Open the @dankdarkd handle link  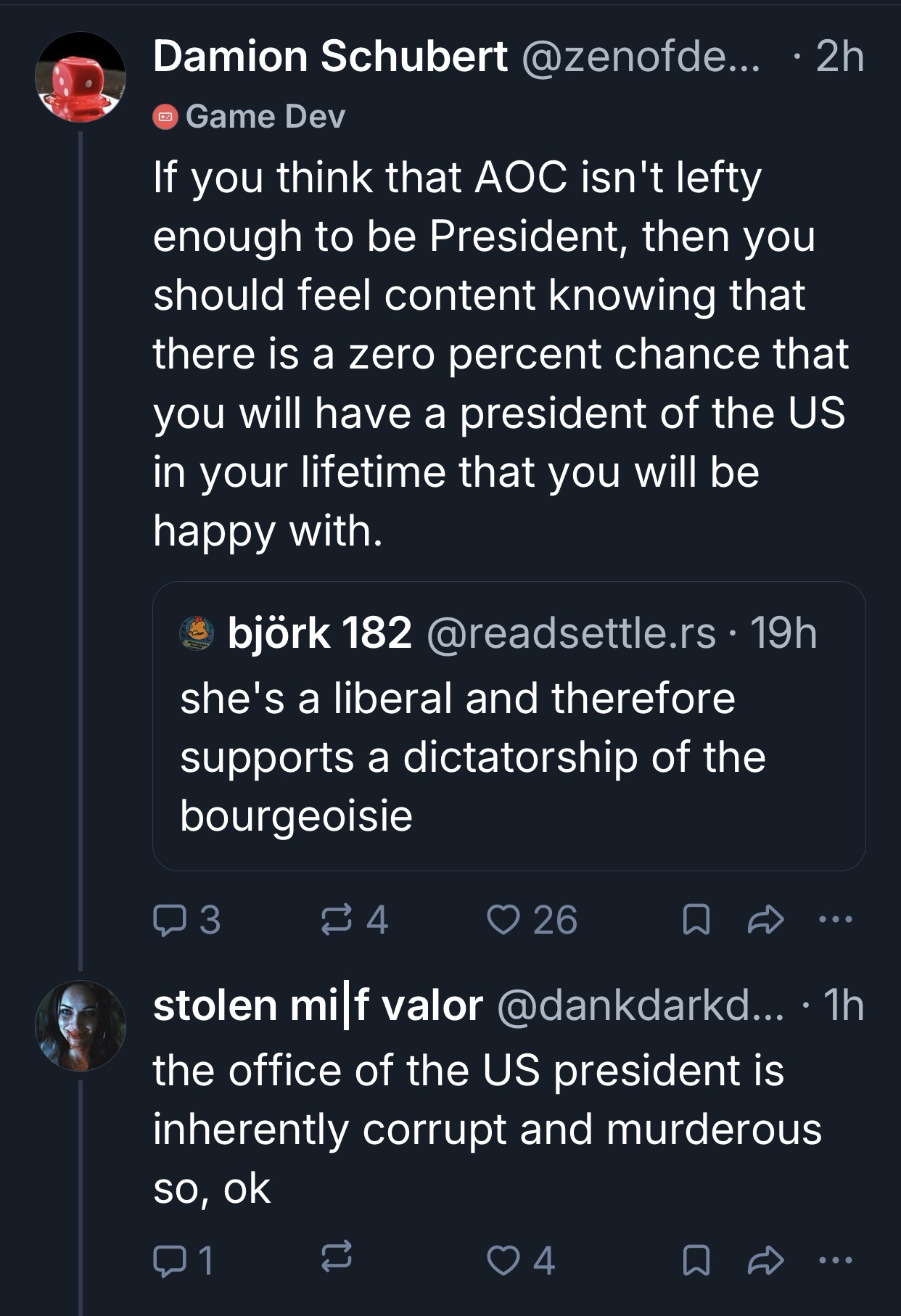[x=640, y=1005]
